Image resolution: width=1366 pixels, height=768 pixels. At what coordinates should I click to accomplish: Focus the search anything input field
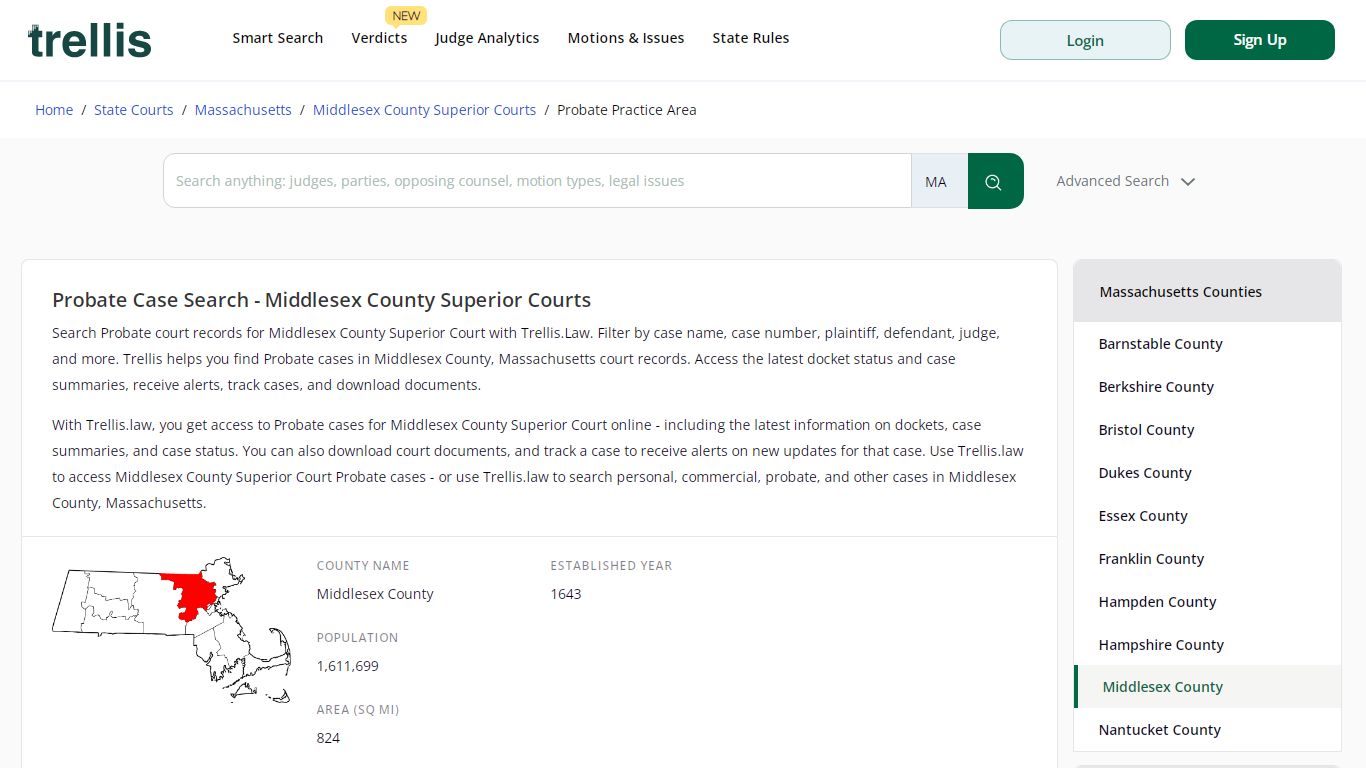coord(538,181)
